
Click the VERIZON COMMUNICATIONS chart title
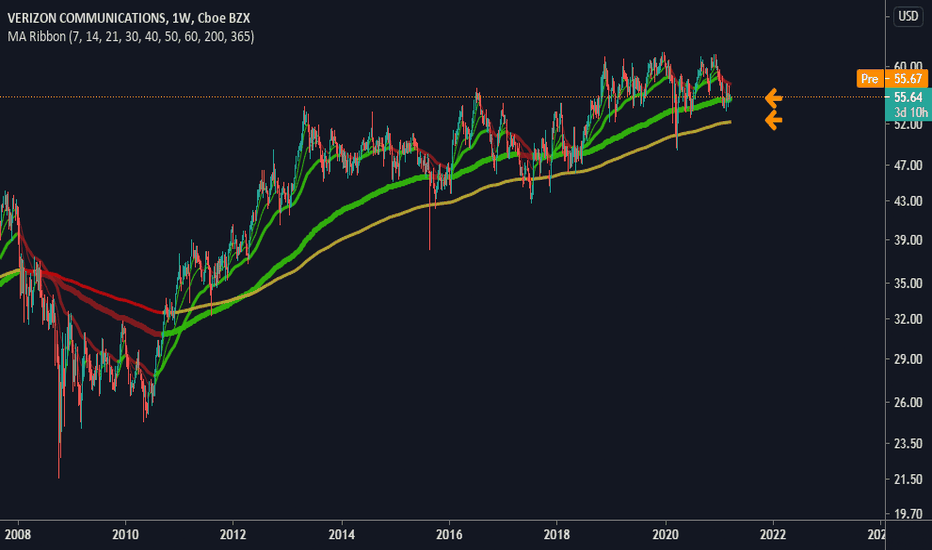128,18
